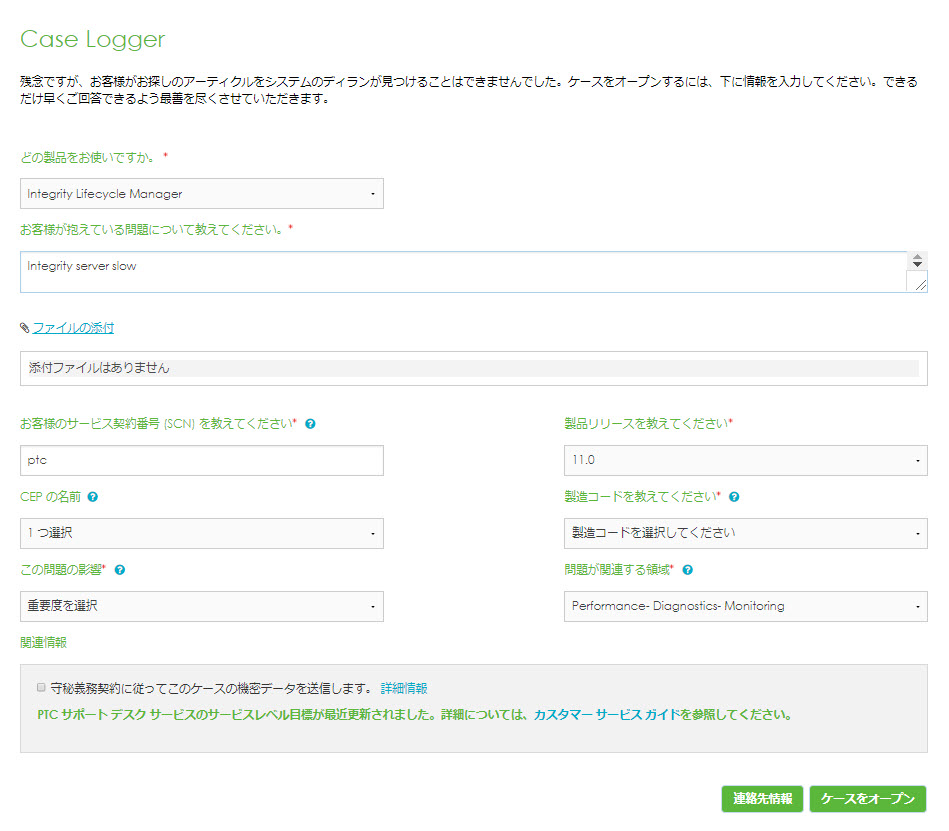Click the help icon beside CEP の名前
Image resolution: width=949 pixels, height=831 pixels.
point(94,497)
